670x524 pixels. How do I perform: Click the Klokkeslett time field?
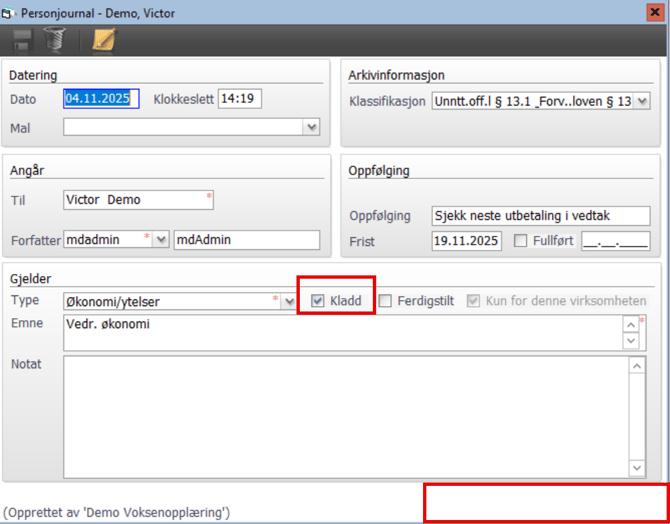point(240,99)
